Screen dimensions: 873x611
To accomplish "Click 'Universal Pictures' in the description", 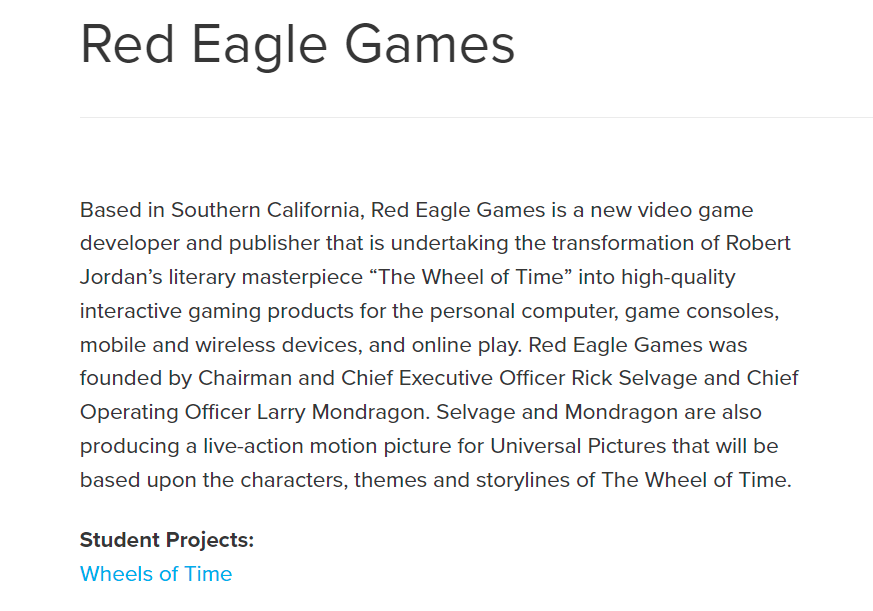I will (x=578, y=446).
